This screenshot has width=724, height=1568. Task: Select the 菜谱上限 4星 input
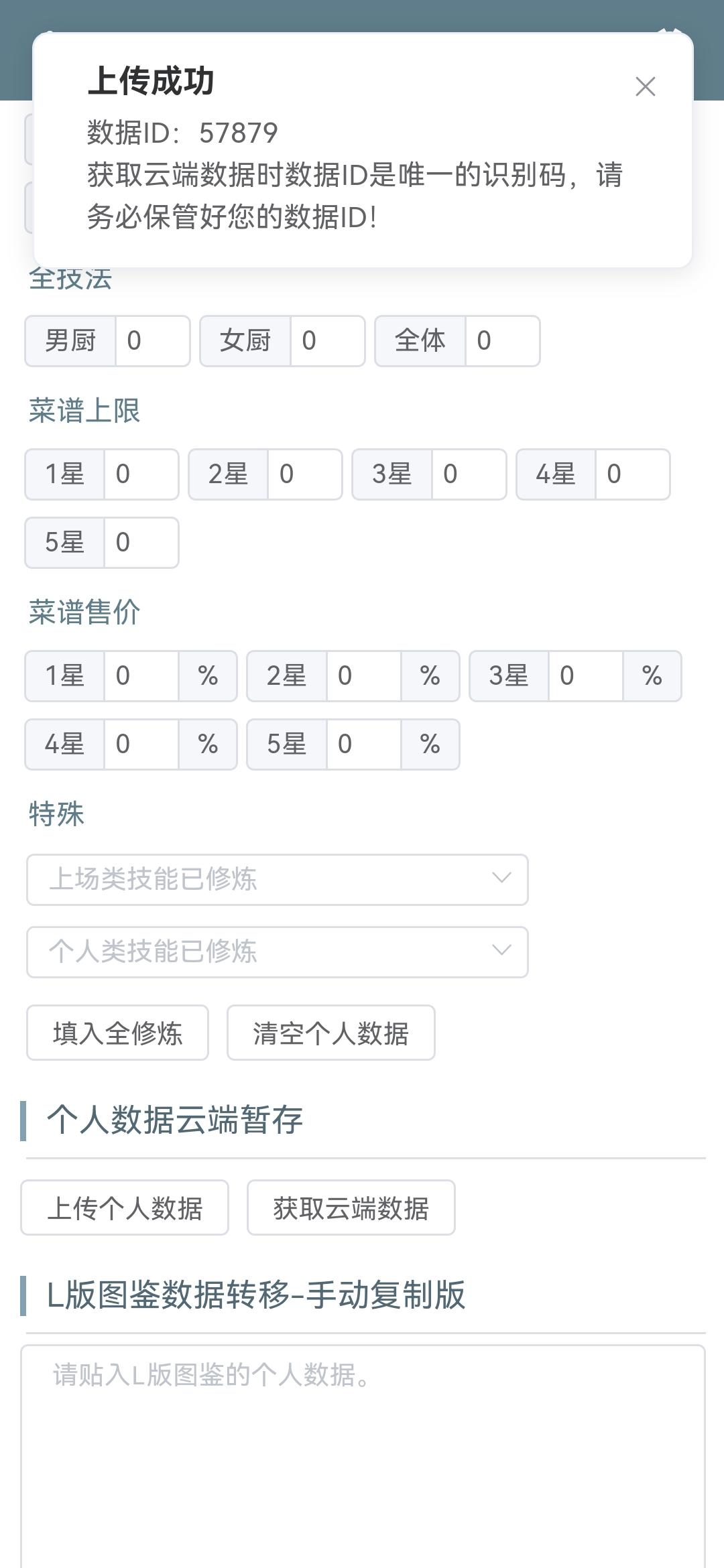coord(633,474)
